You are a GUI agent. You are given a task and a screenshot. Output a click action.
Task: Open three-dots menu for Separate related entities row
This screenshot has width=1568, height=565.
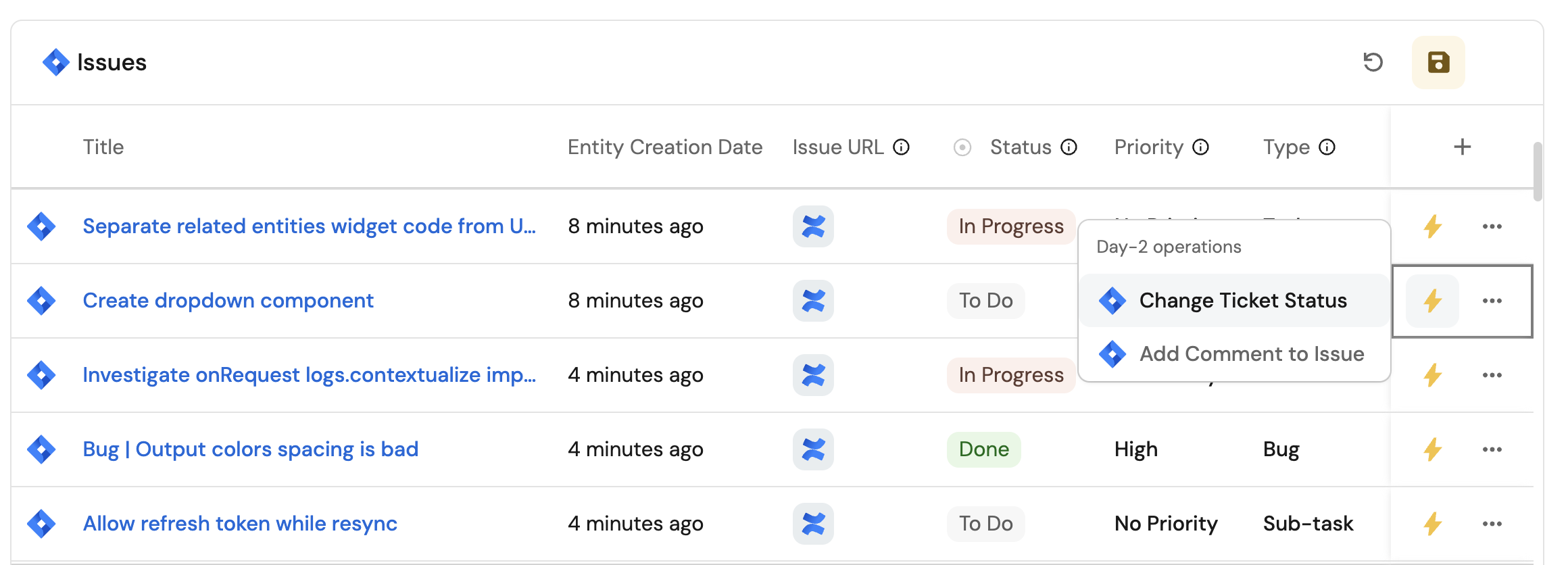tap(1492, 226)
